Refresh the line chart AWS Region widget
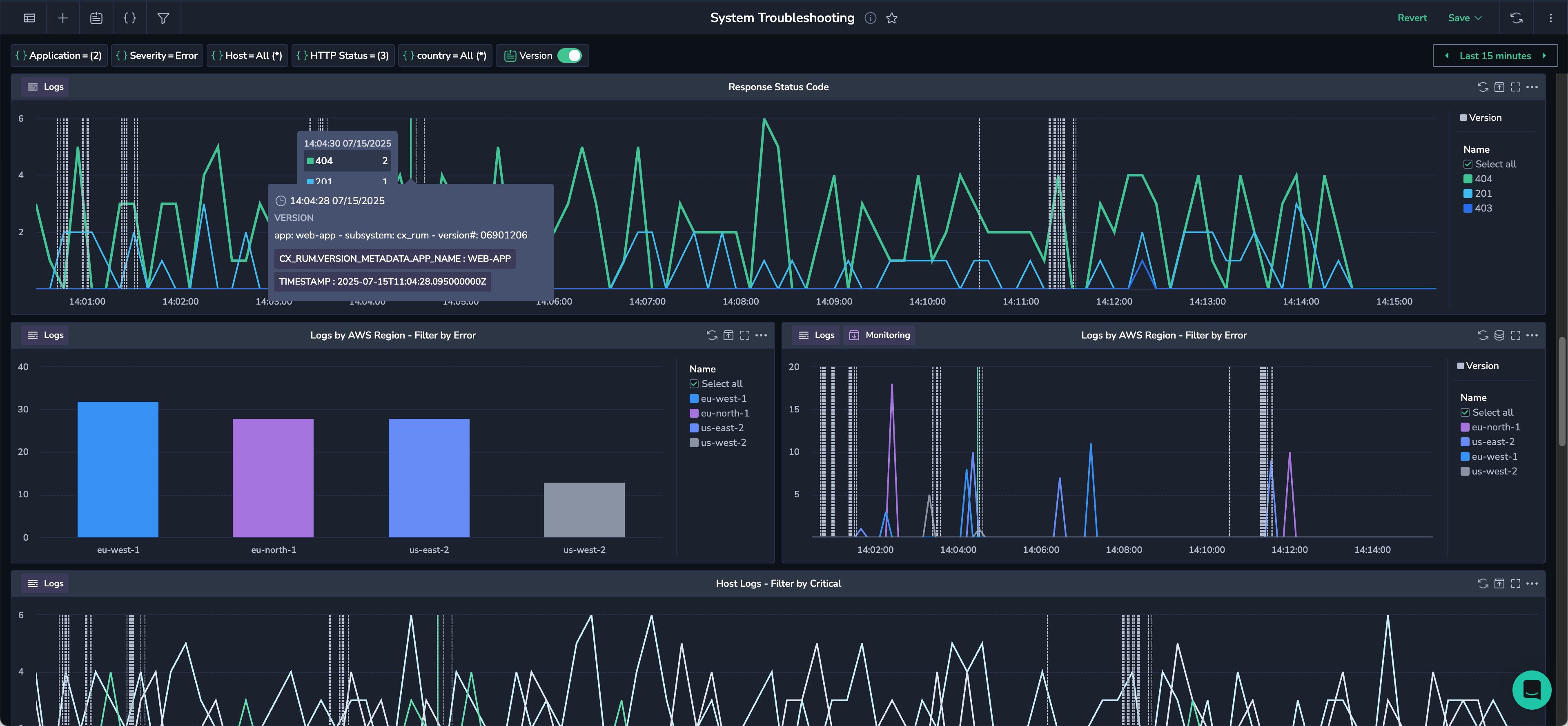This screenshot has width=1568, height=726. 1483,335
